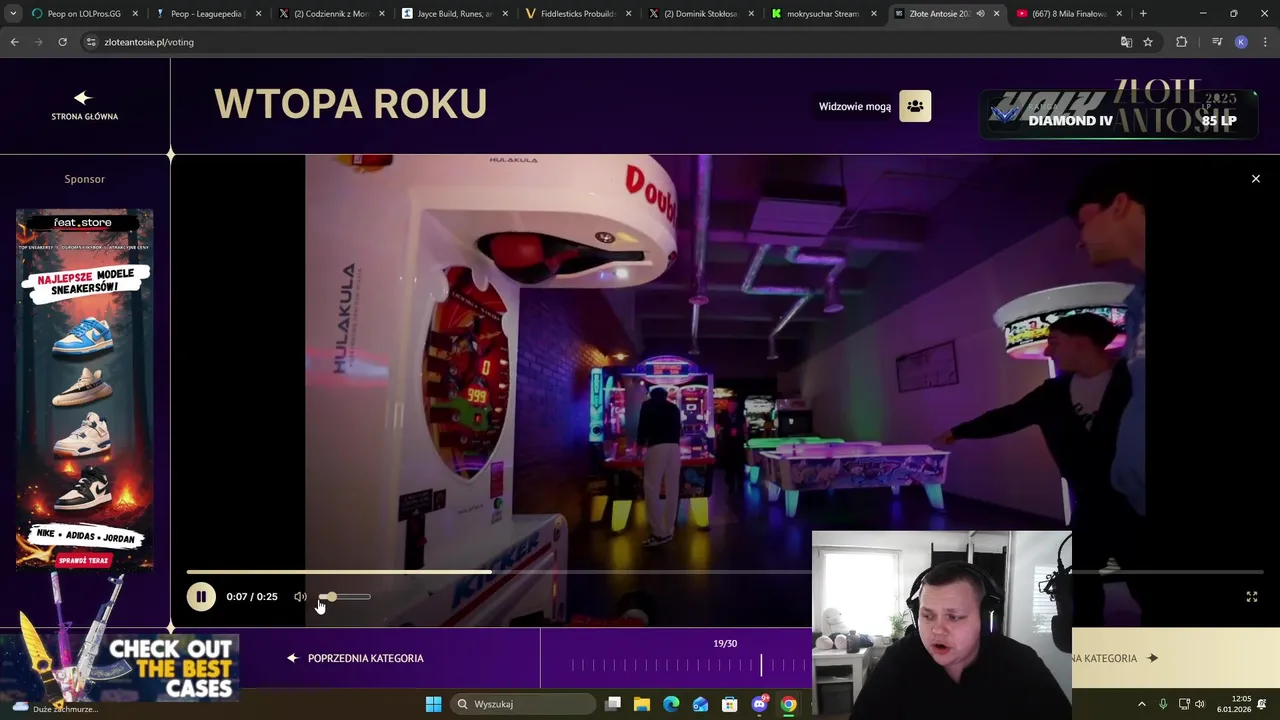Click the Sprawdź Teraz button on ad

84,560
